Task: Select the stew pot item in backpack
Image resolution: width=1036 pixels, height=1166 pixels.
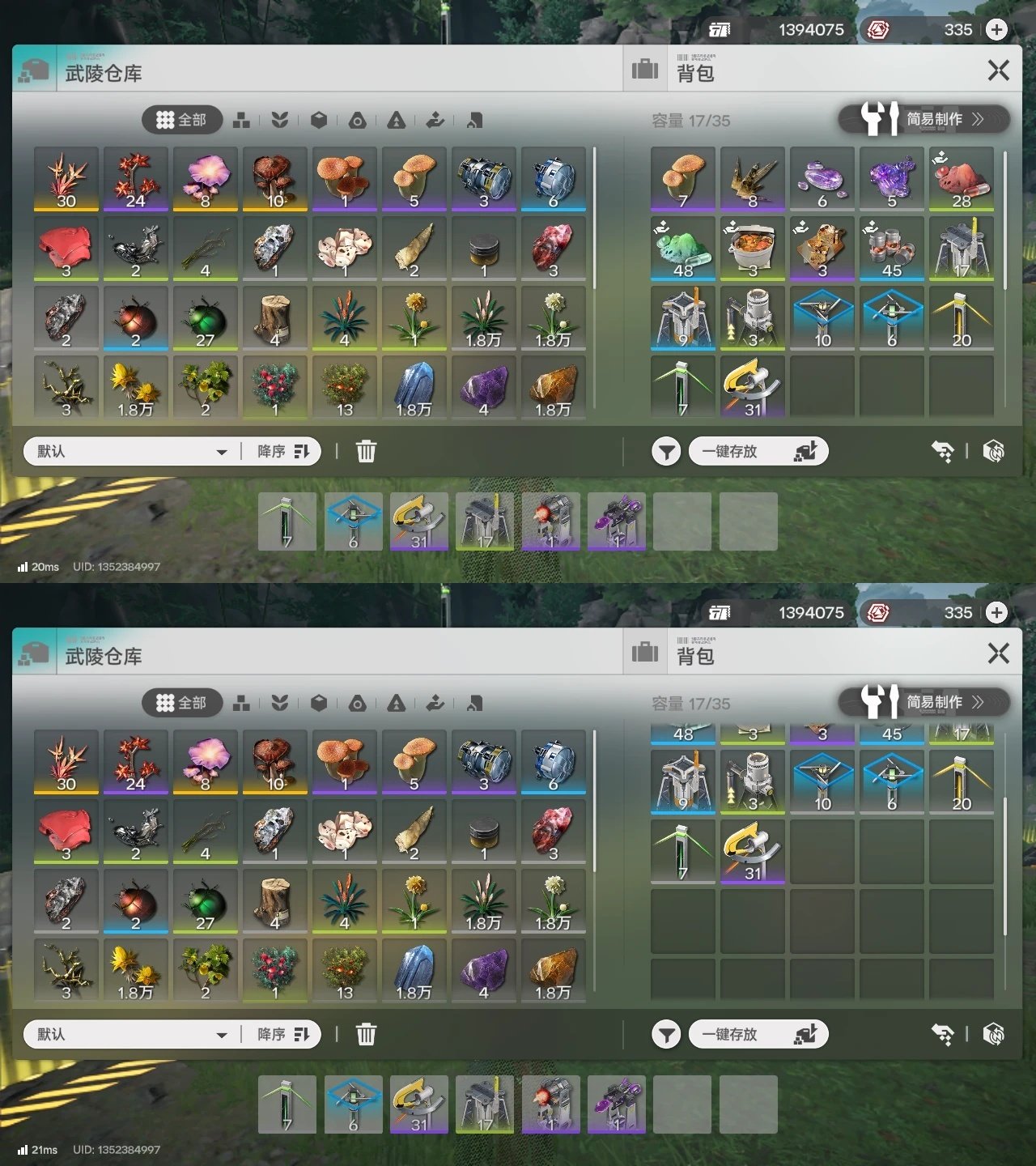Action: [753, 249]
